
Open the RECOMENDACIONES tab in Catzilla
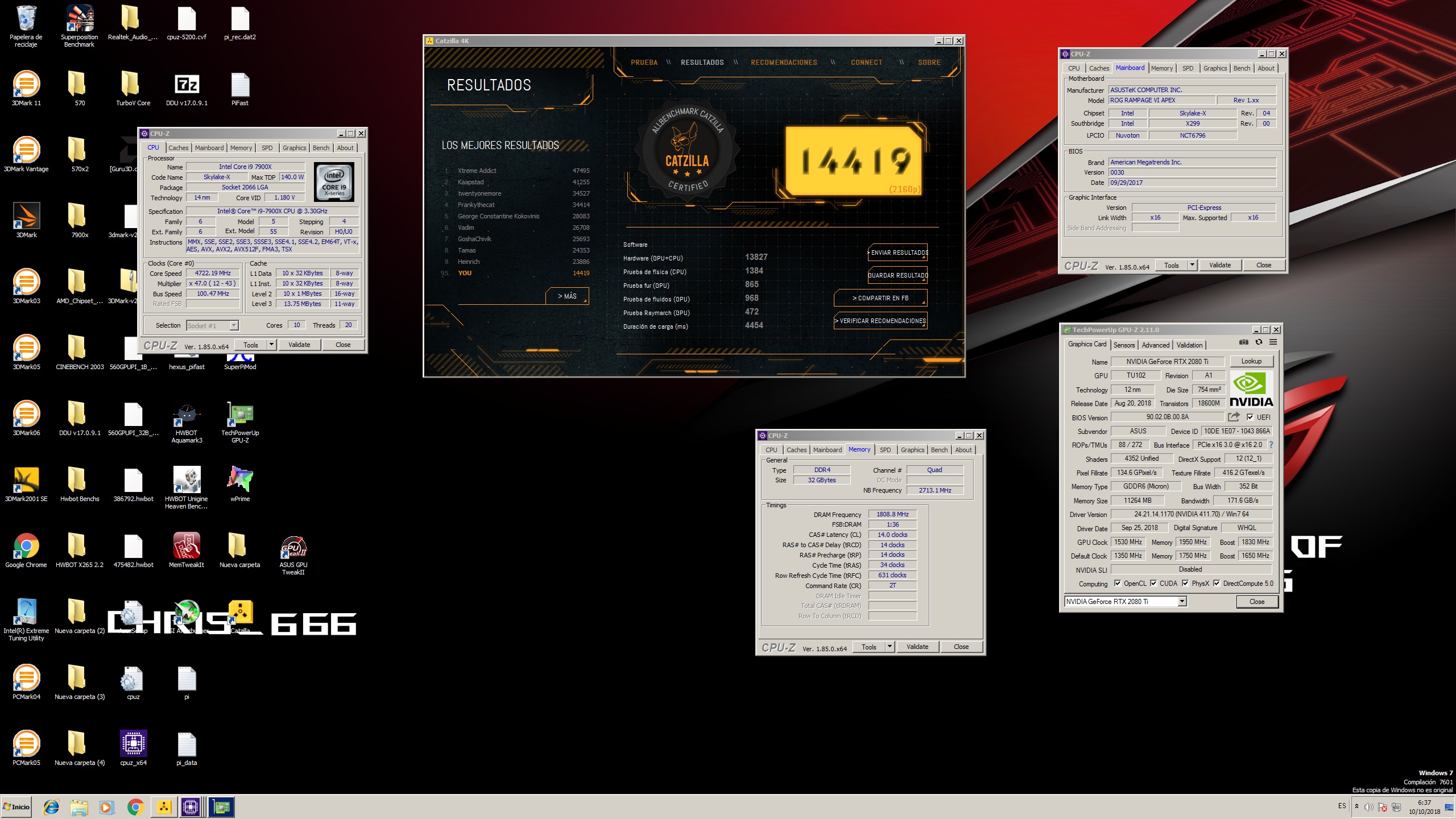pos(784,63)
